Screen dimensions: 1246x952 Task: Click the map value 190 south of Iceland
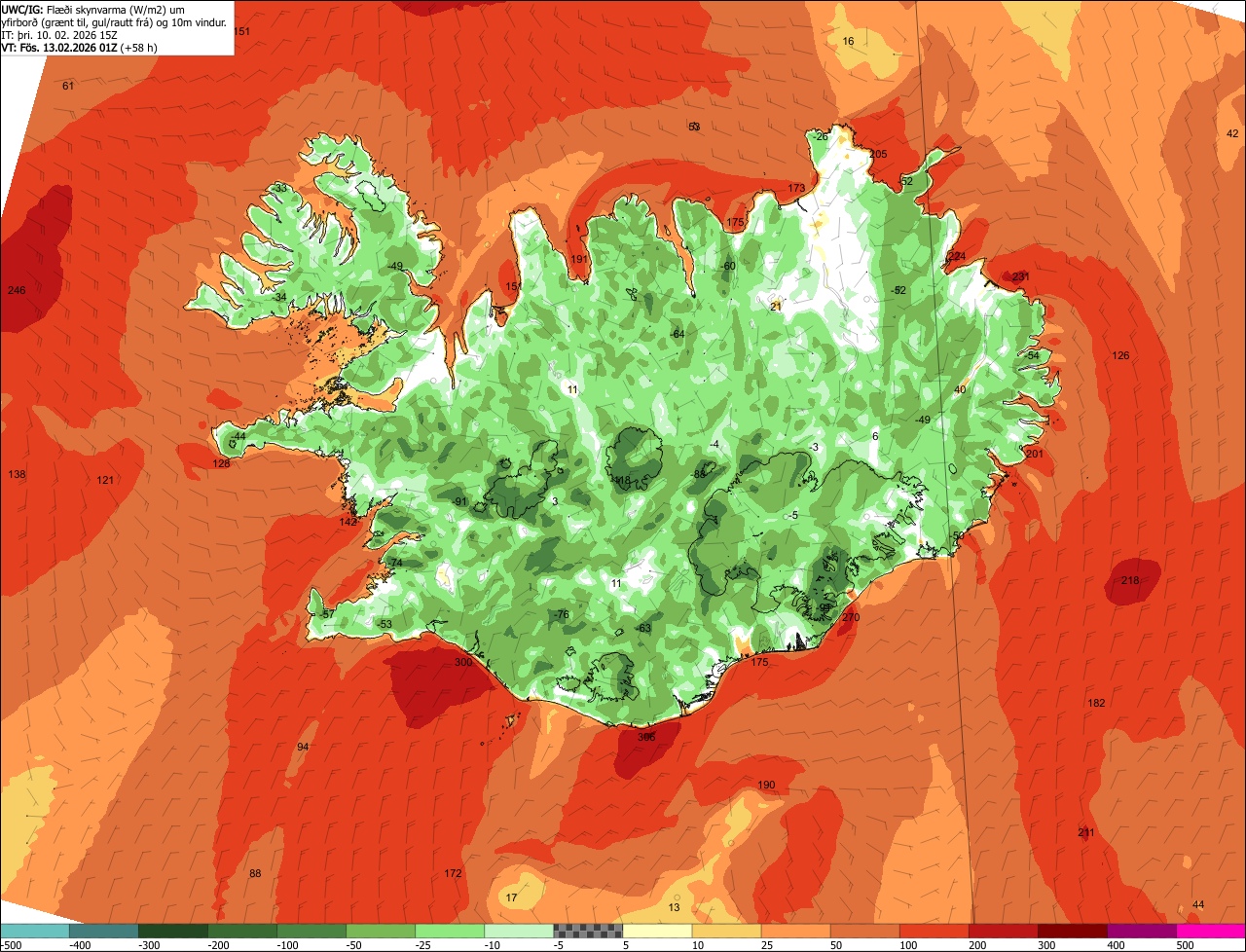766,785
